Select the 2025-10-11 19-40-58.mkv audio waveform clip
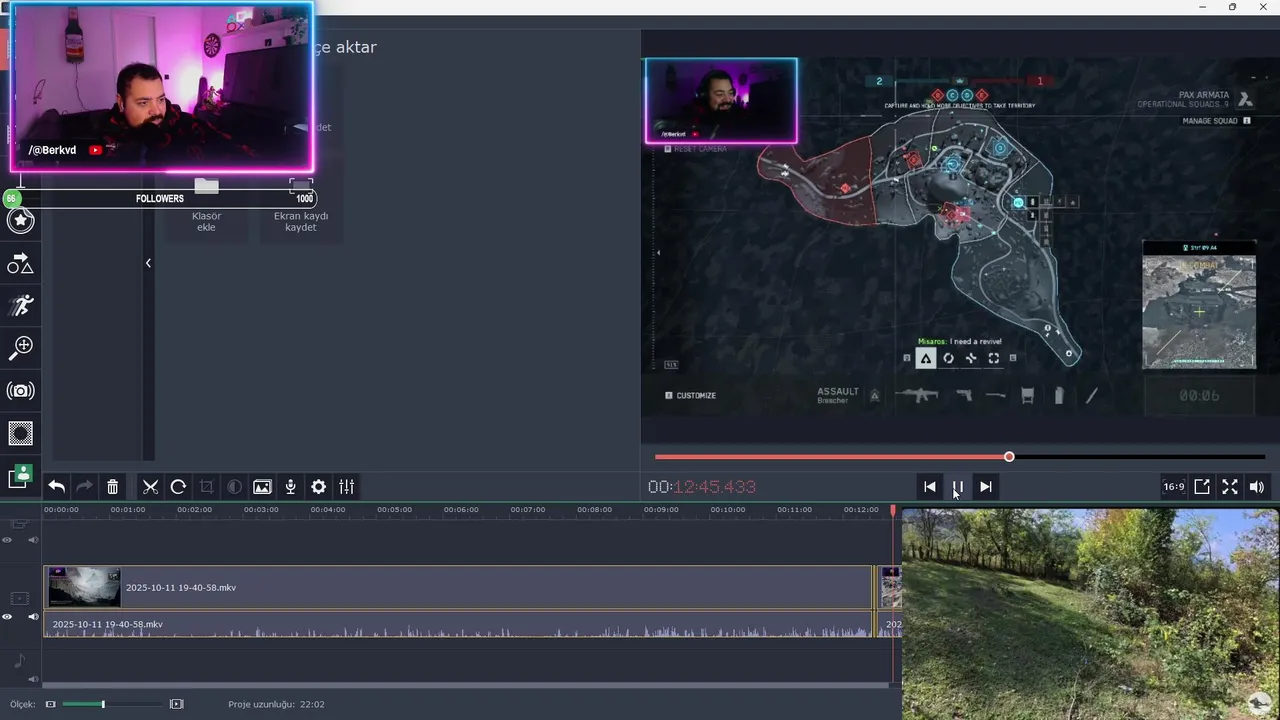The image size is (1280, 720). click(x=458, y=624)
